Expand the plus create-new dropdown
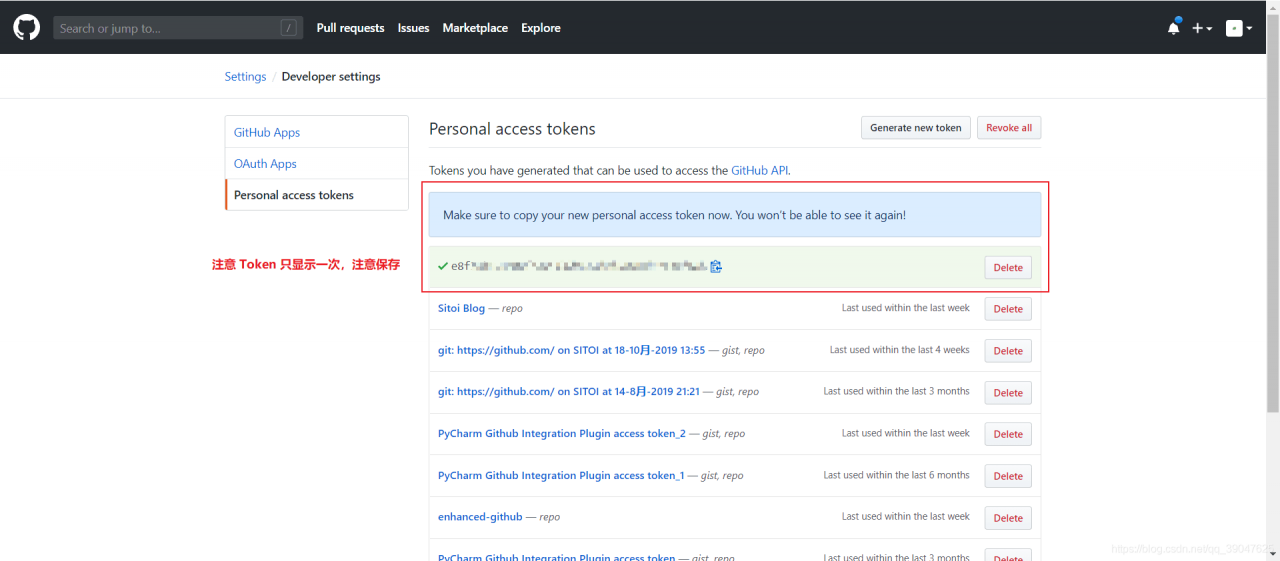The height and width of the screenshot is (561, 1280). click(1202, 28)
